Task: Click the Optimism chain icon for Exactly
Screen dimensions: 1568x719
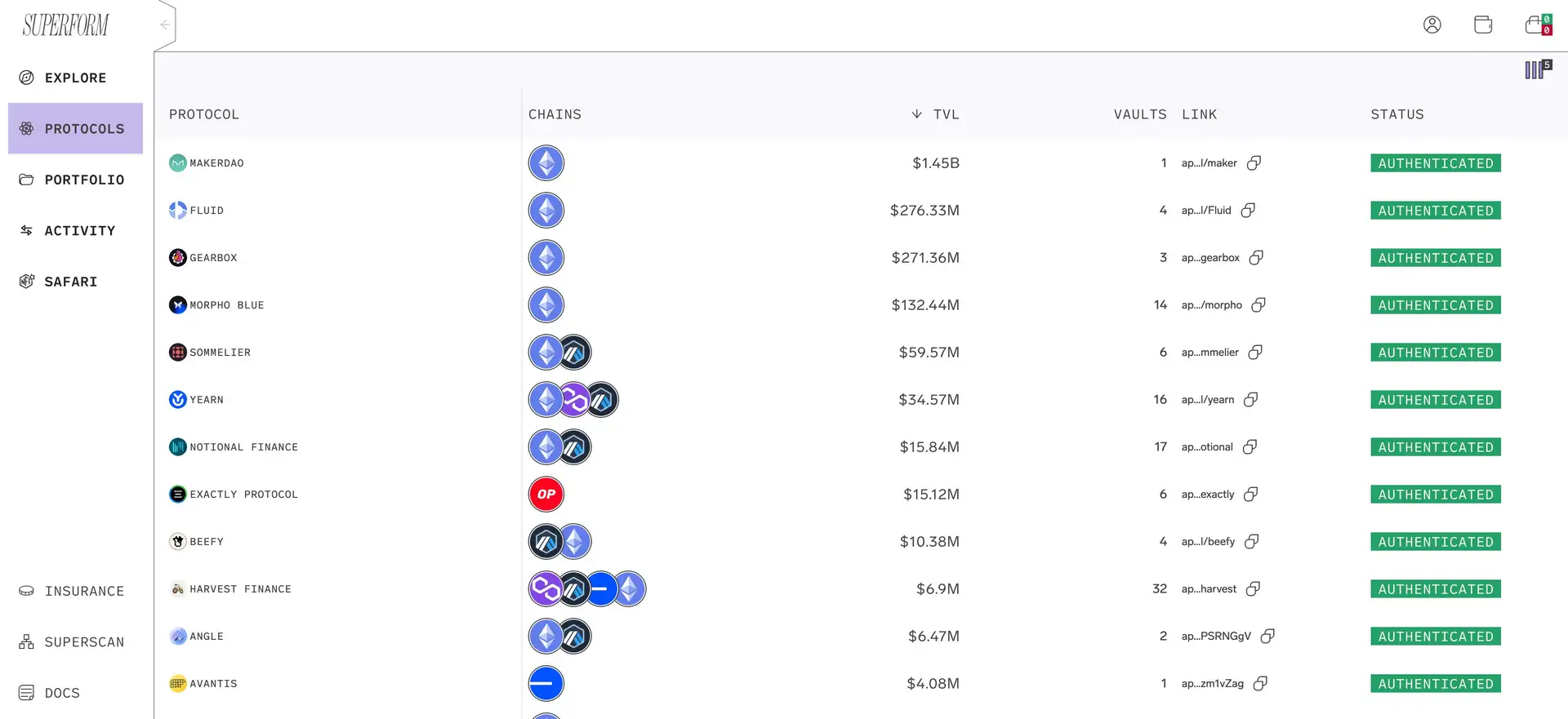Action: [546, 495]
